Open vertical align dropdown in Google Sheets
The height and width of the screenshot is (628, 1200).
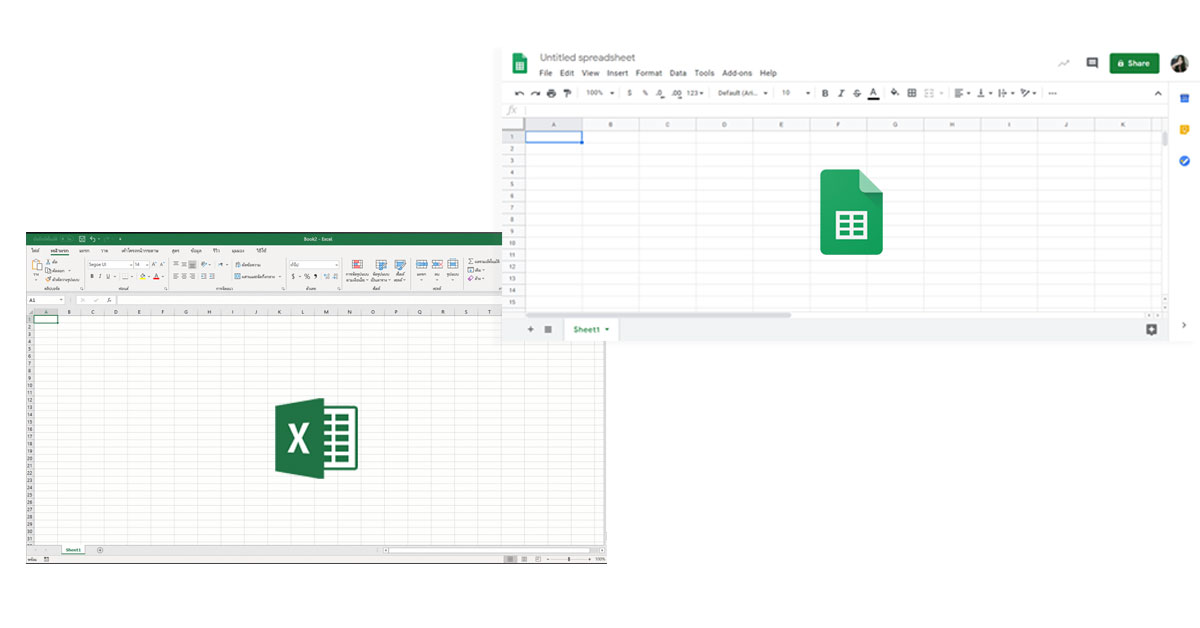[x=984, y=93]
